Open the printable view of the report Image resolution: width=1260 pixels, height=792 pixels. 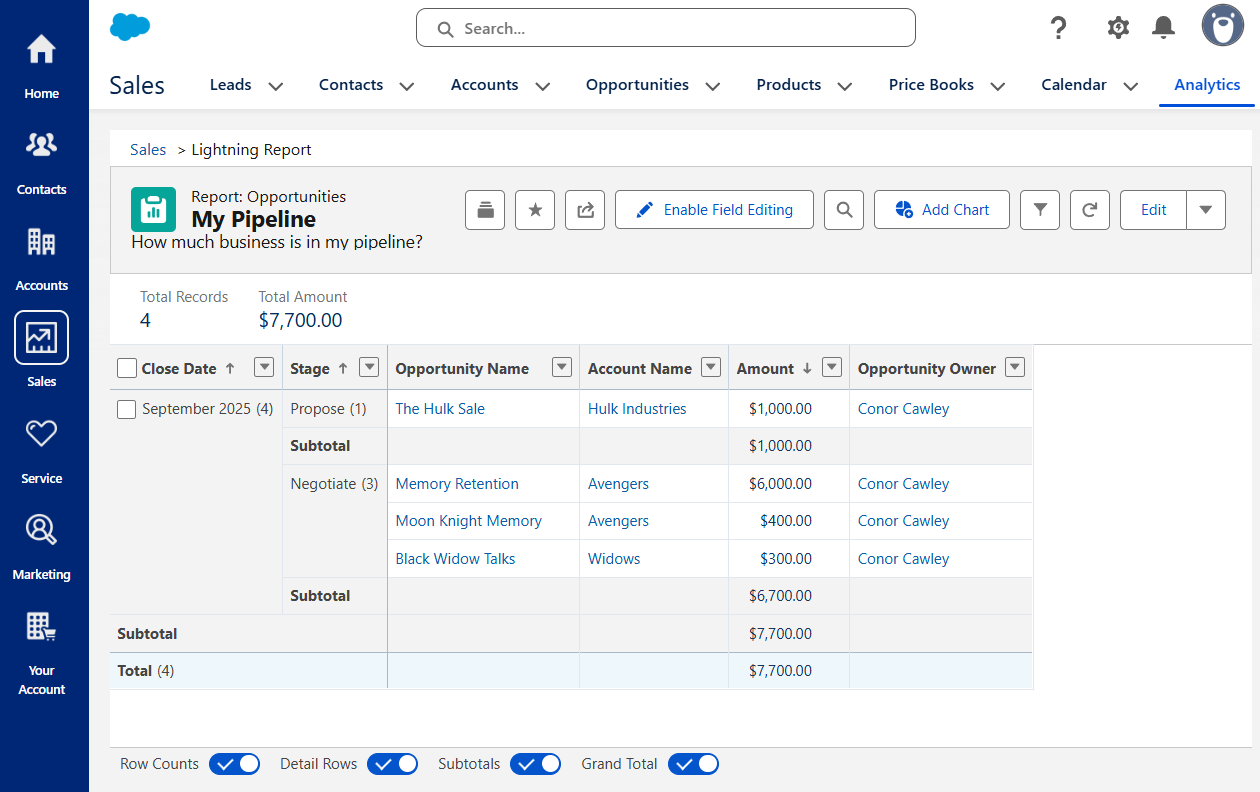pos(484,209)
